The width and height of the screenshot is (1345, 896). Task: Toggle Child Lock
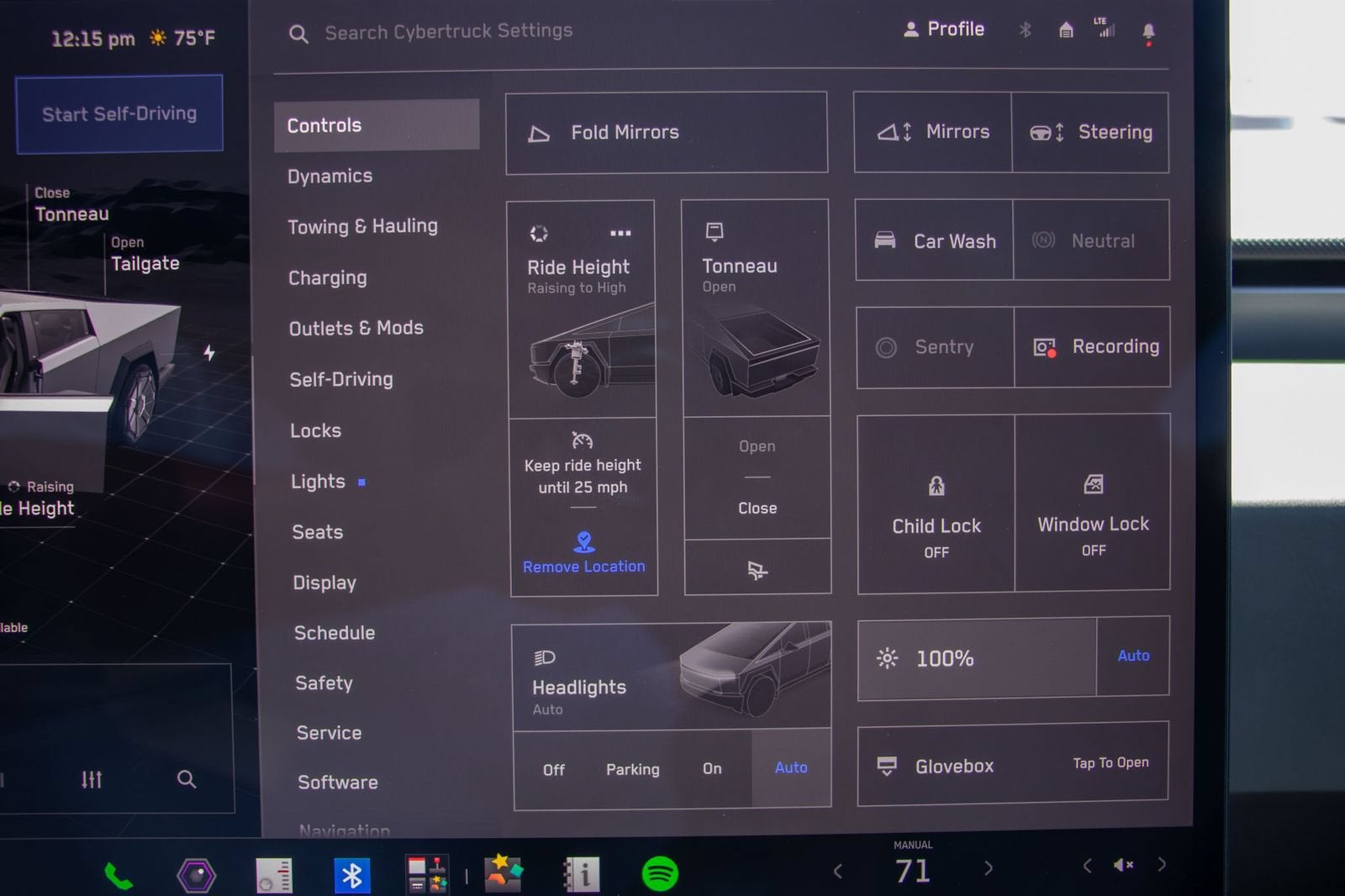(x=936, y=504)
